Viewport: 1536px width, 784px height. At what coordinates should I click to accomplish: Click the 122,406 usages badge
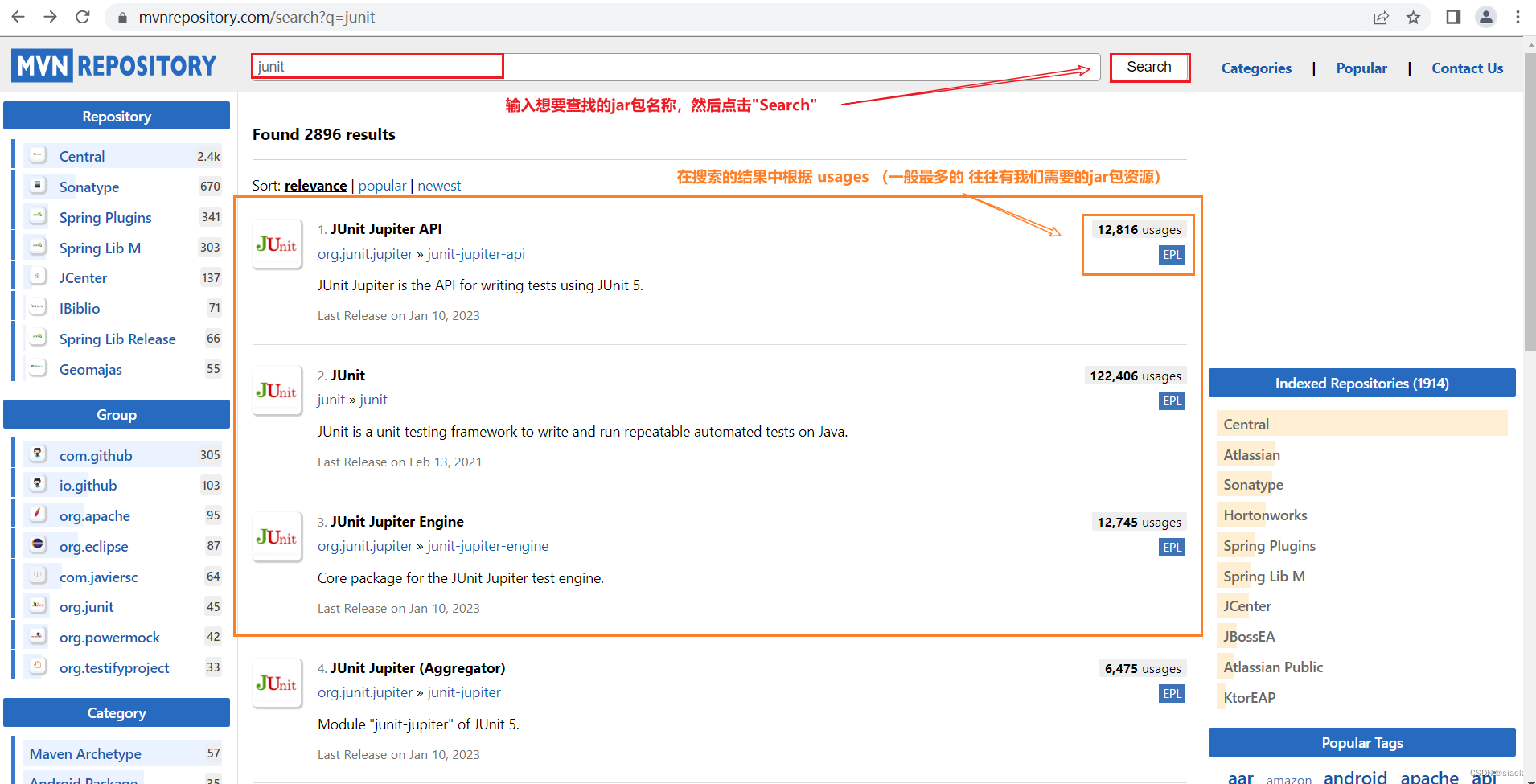[x=1136, y=376]
